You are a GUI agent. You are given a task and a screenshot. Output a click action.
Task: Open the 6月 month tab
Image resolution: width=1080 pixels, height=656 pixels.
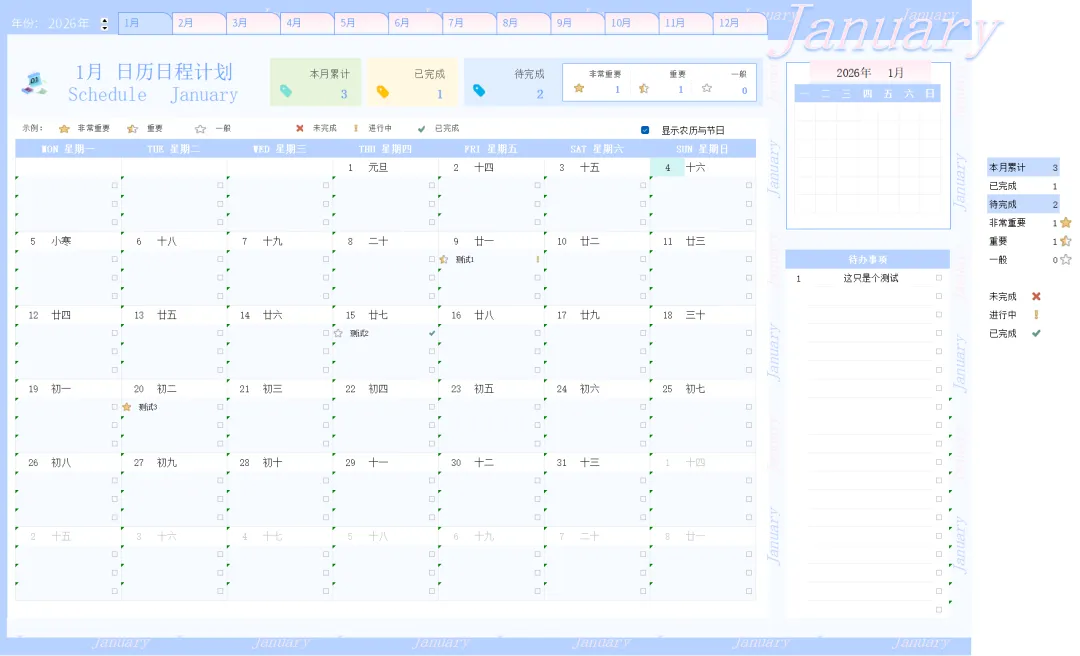415,23
